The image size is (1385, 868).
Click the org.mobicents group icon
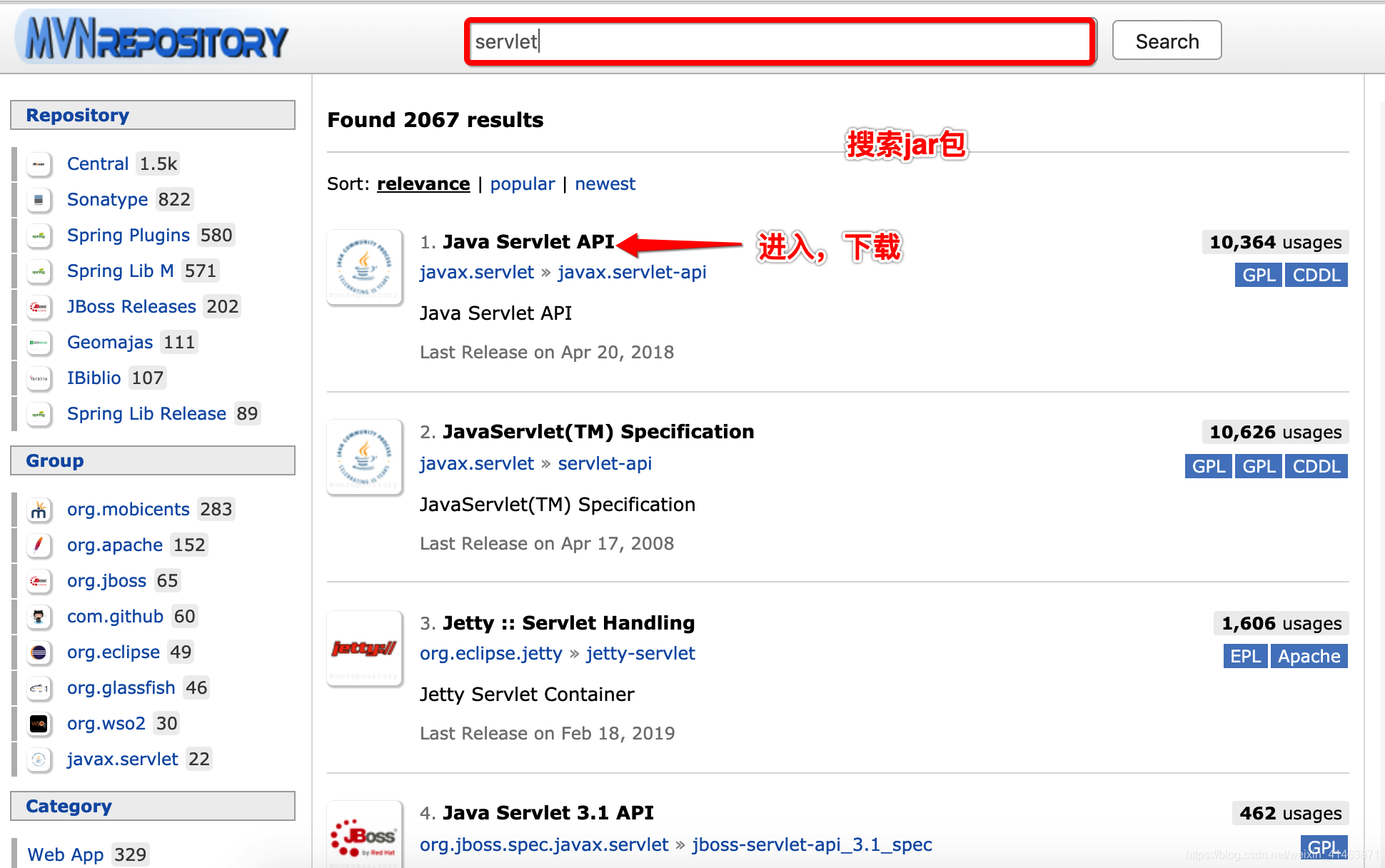[39, 510]
